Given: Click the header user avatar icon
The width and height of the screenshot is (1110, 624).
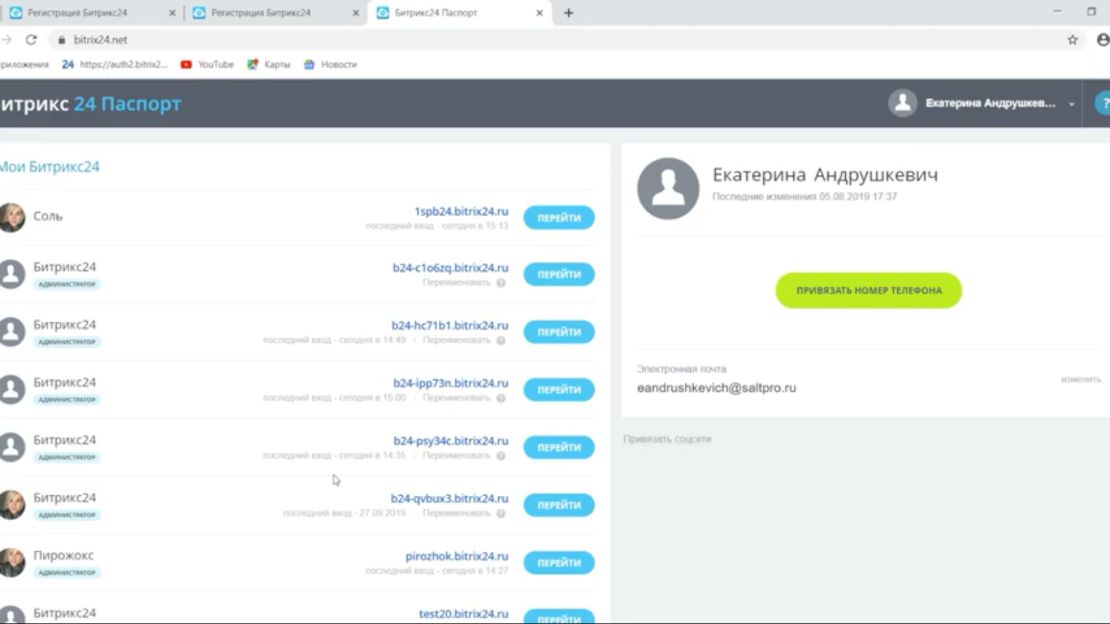Looking at the screenshot, I should click(903, 103).
